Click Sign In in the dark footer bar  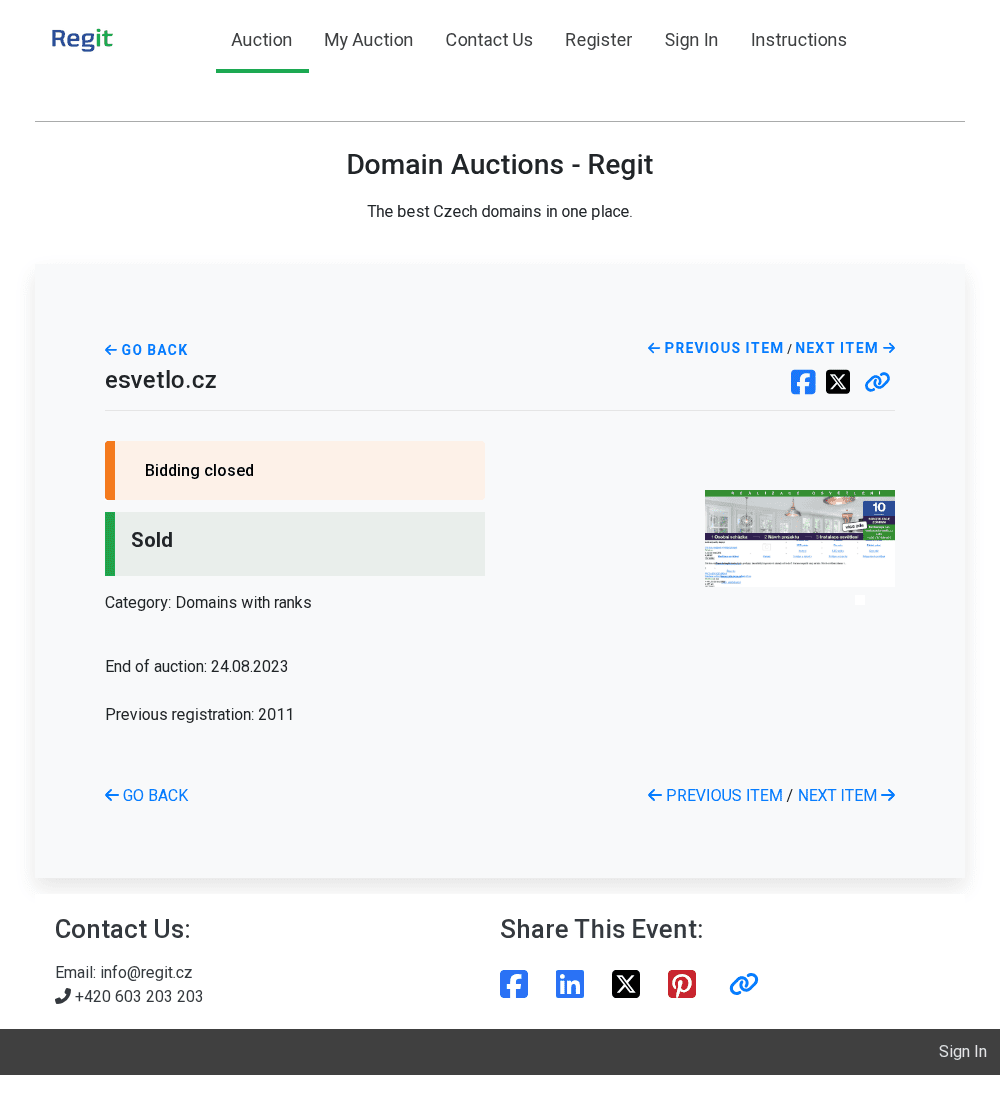coord(962,1052)
